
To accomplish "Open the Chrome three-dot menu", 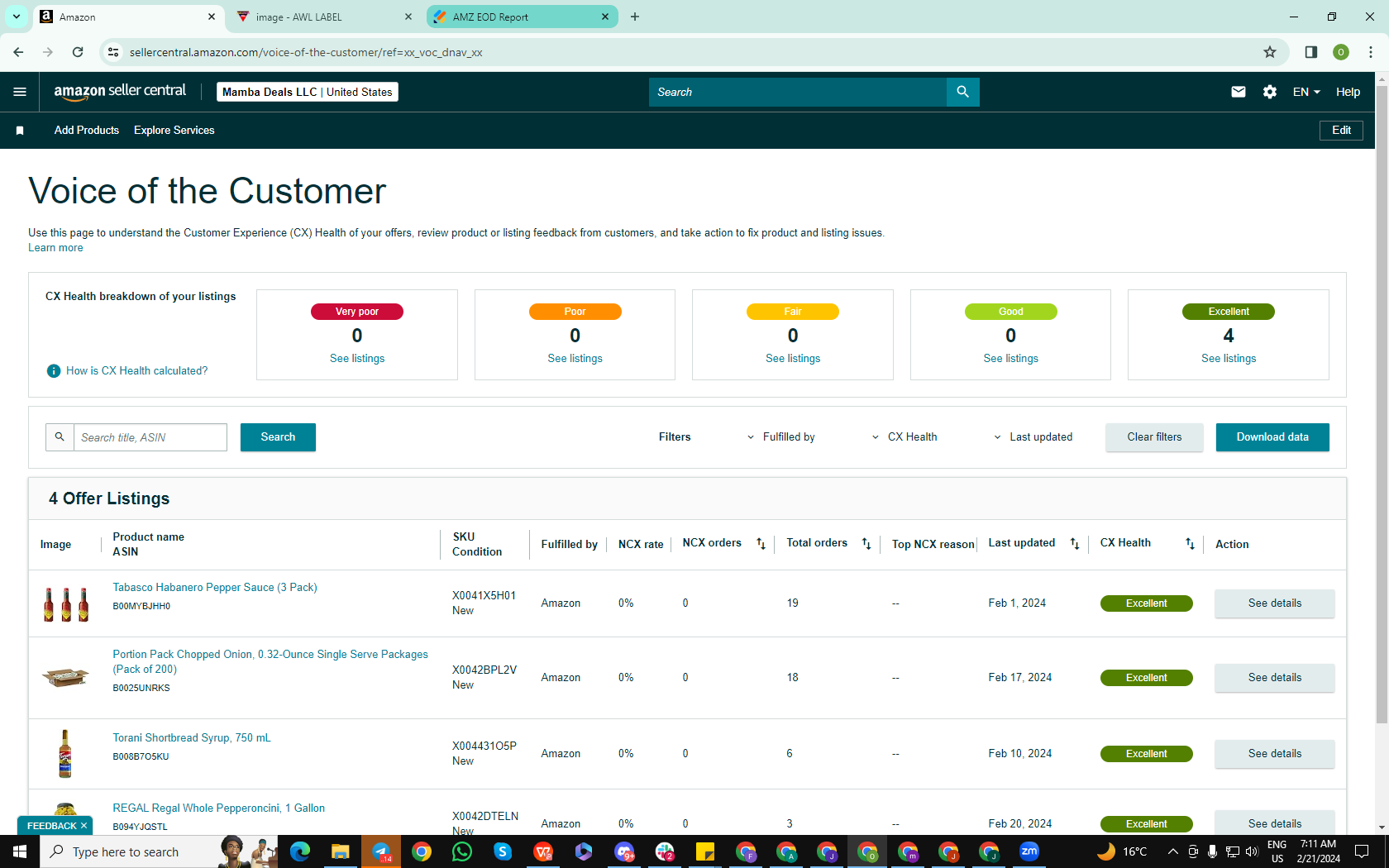I will [x=1371, y=52].
